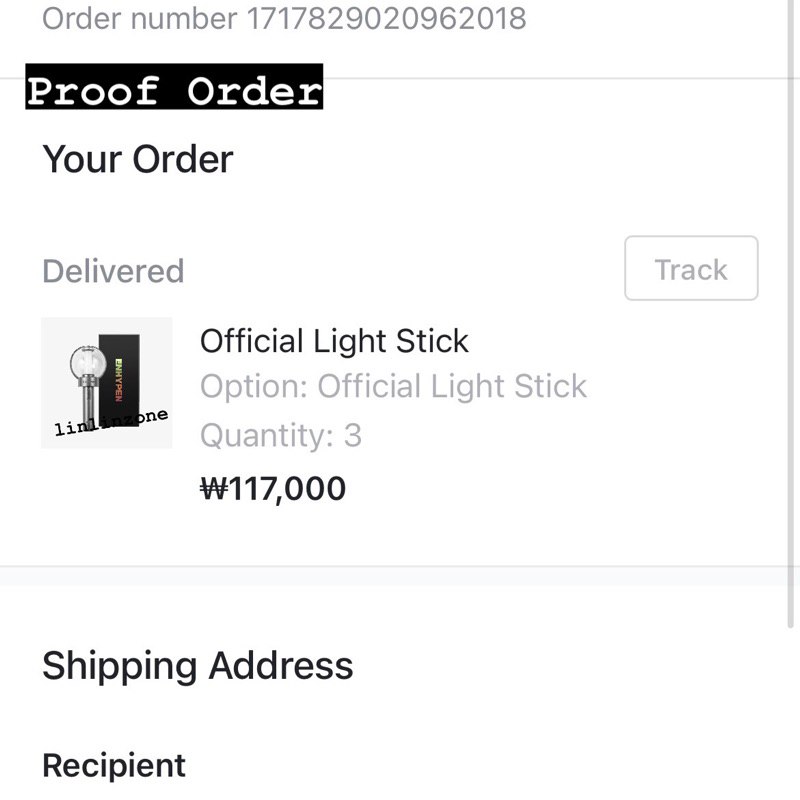Click the Recipient label

(114, 765)
